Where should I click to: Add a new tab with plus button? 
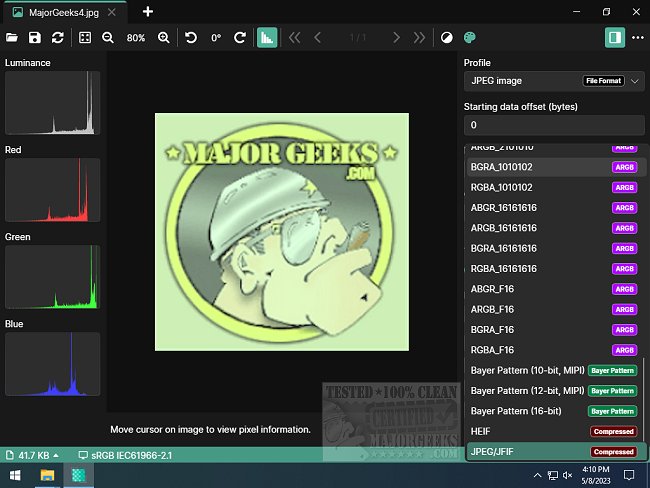pos(148,11)
